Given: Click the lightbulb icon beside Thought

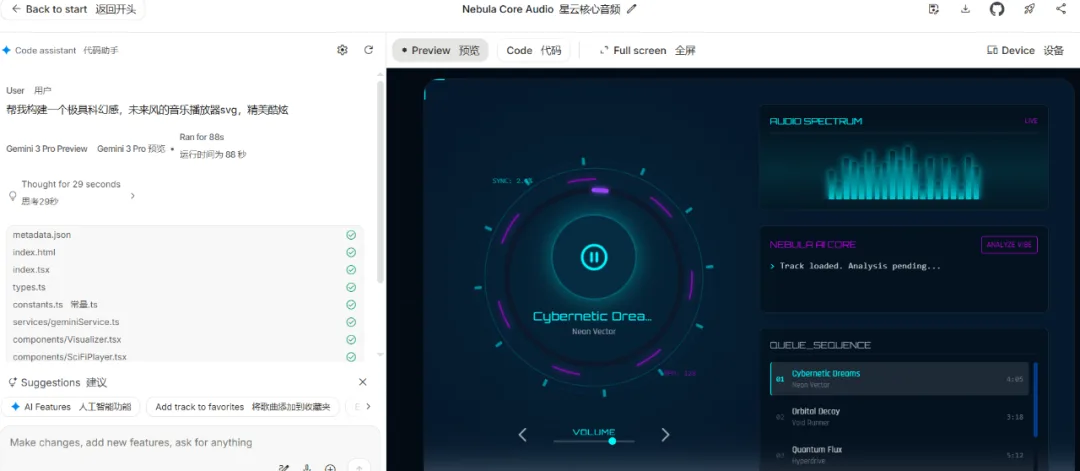Looking at the screenshot, I should [12, 196].
